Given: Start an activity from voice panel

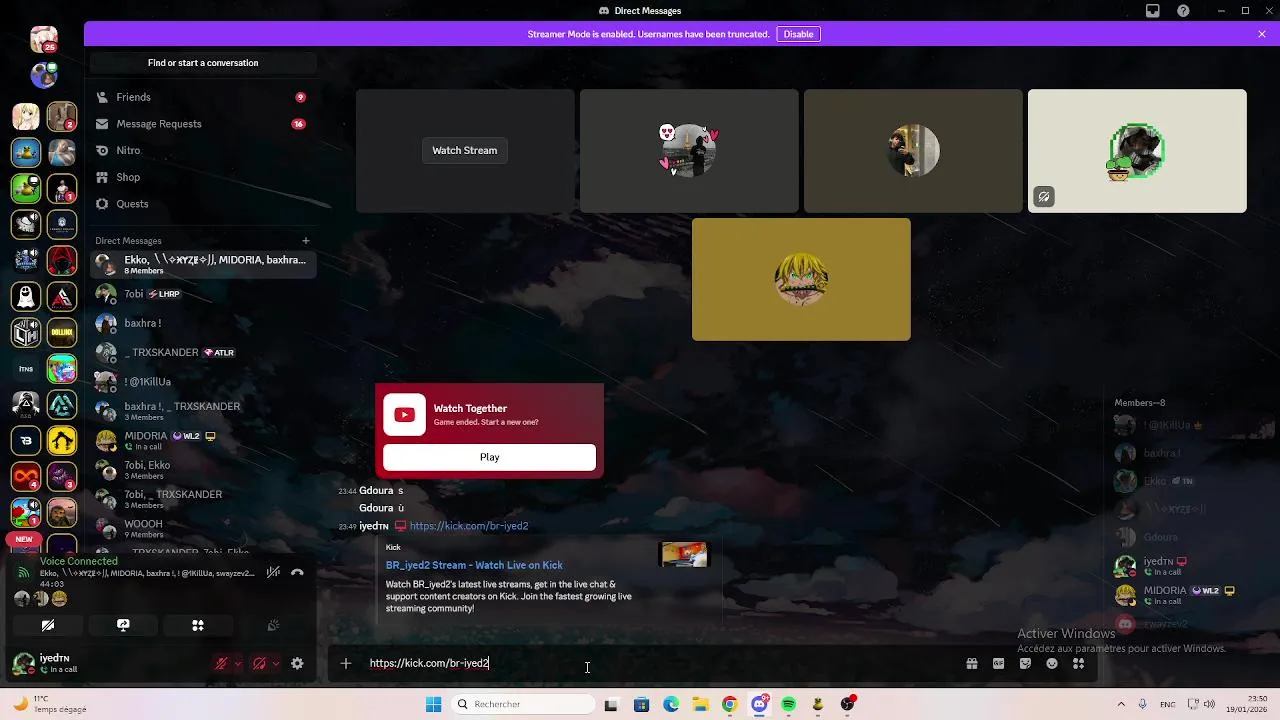Looking at the screenshot, I should coord(198,625).
